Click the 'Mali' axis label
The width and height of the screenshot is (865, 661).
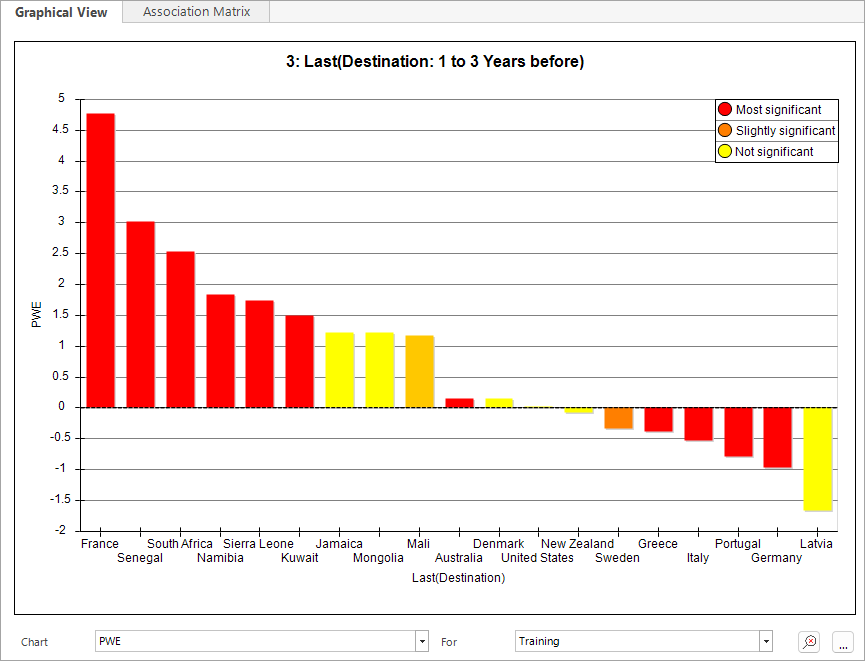(418, 543)
